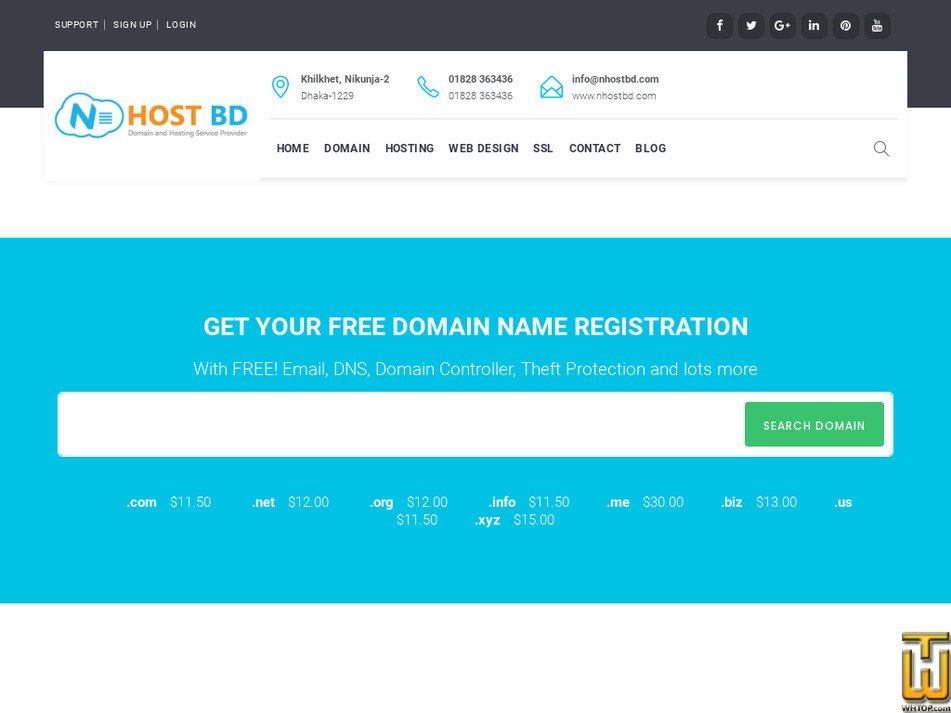This screenshot has width=951, height=713.
Task: Select the .com $11.50 price link
Action: pos(170,502)
